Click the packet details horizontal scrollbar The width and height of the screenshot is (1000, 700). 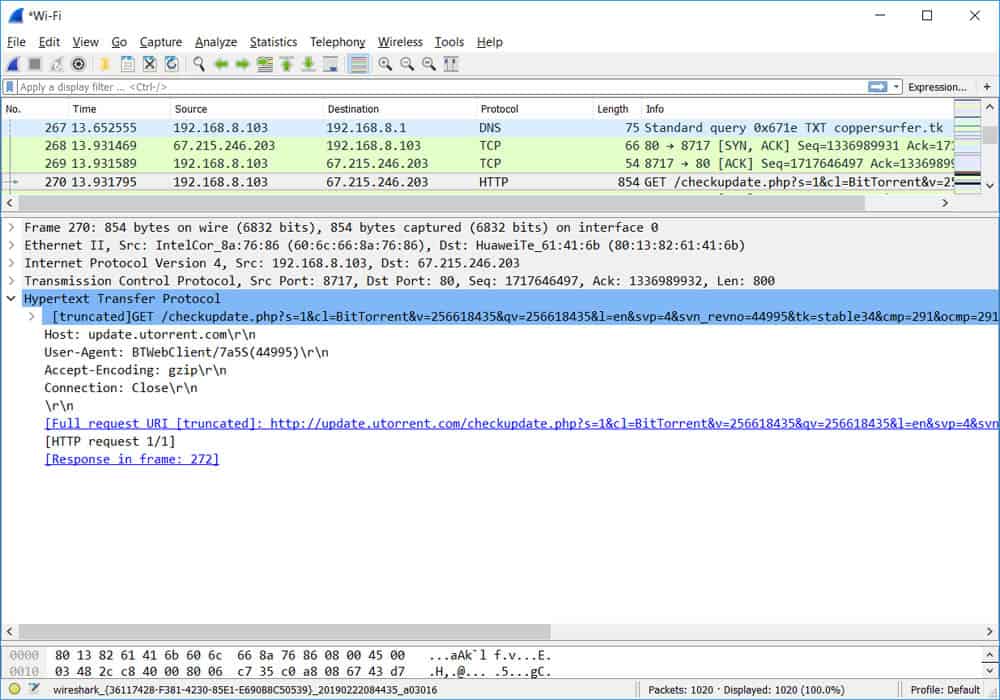[x=284, y=631]
